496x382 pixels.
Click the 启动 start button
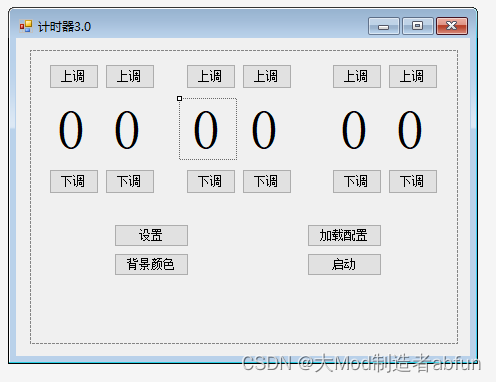[x=344, y=264]
